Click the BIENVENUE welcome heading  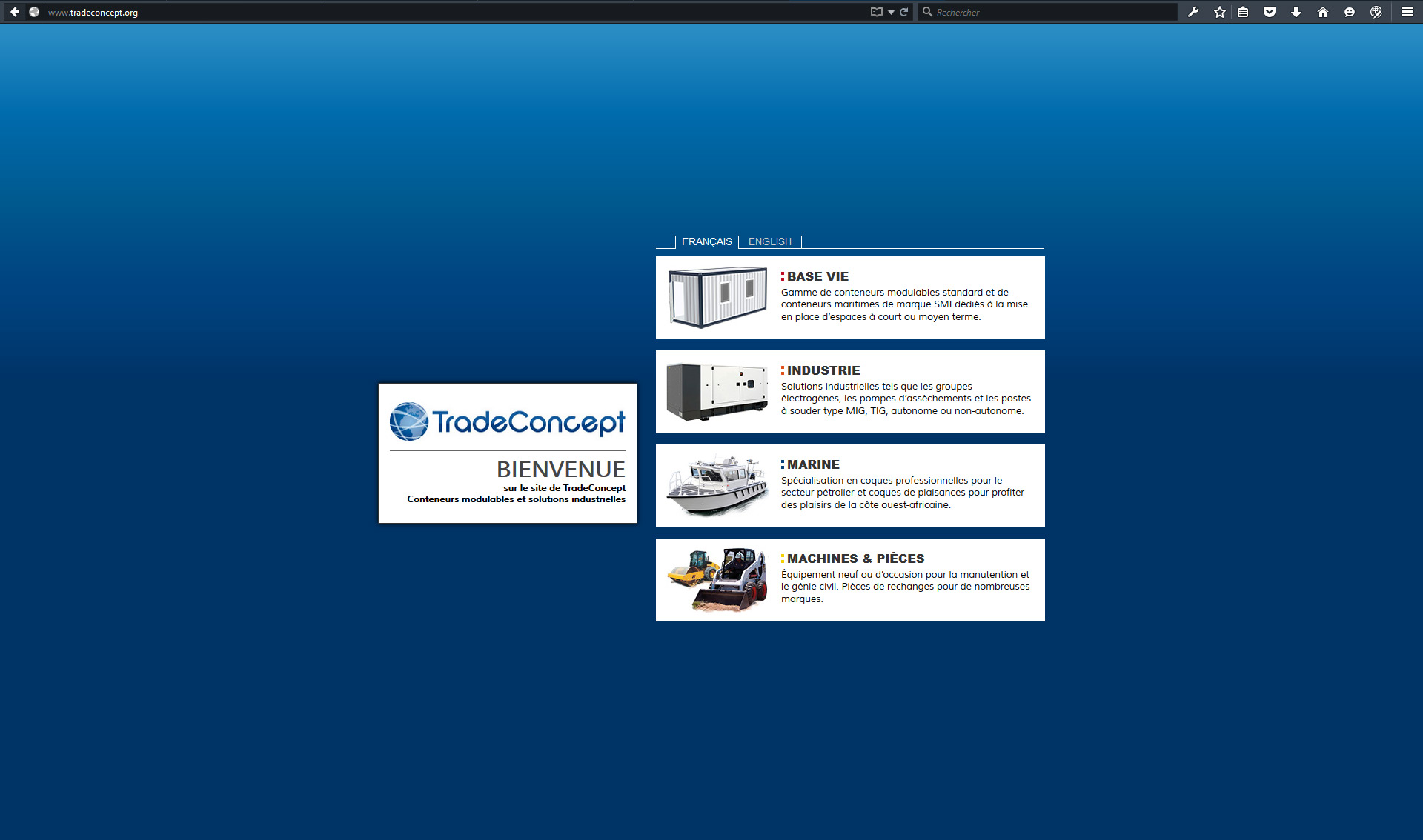561,469
